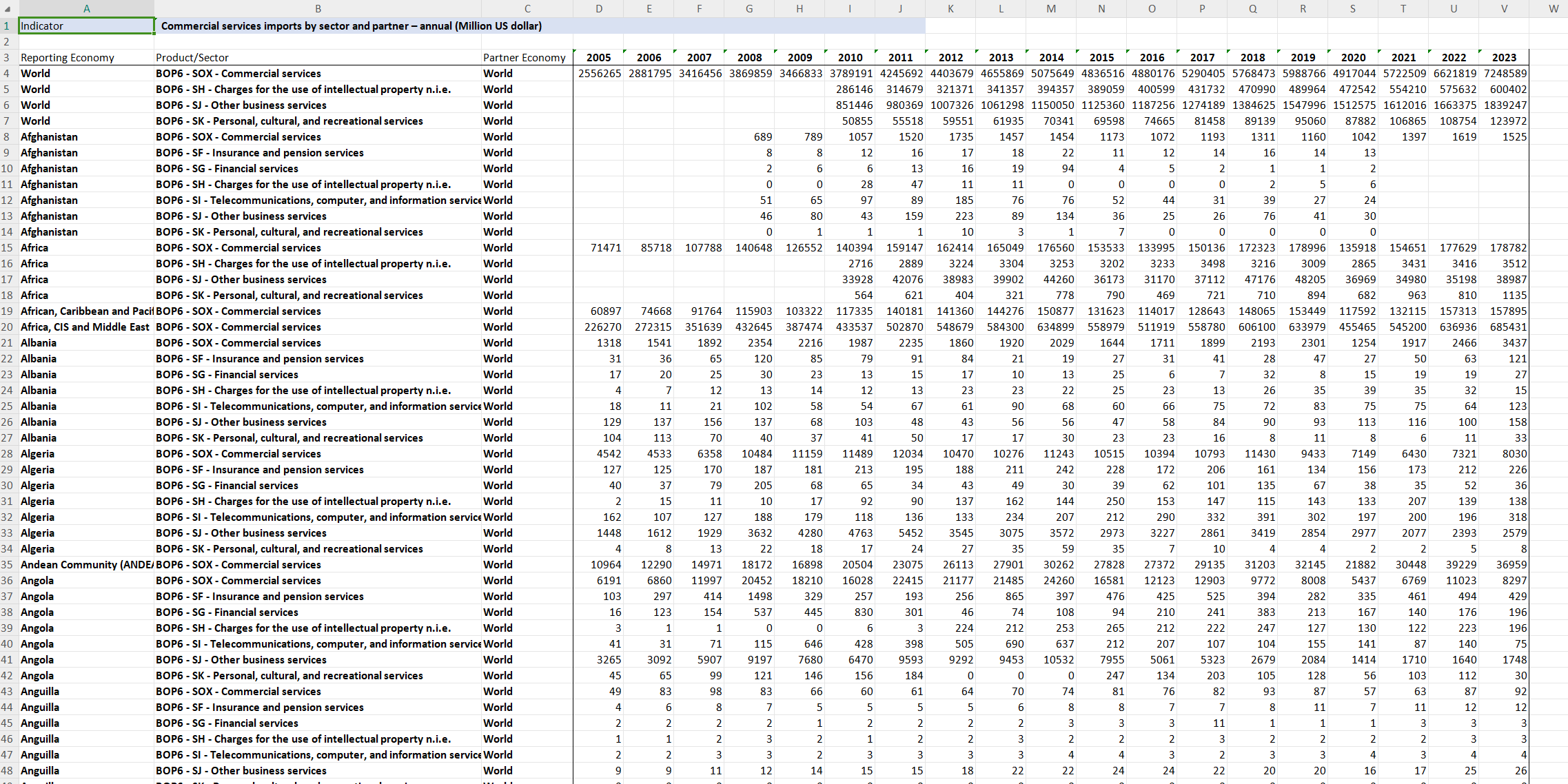The height and width of the screenshot is (784, 1568).
Task: Click the 2023 year header cell
Action: click(1504, 58)
